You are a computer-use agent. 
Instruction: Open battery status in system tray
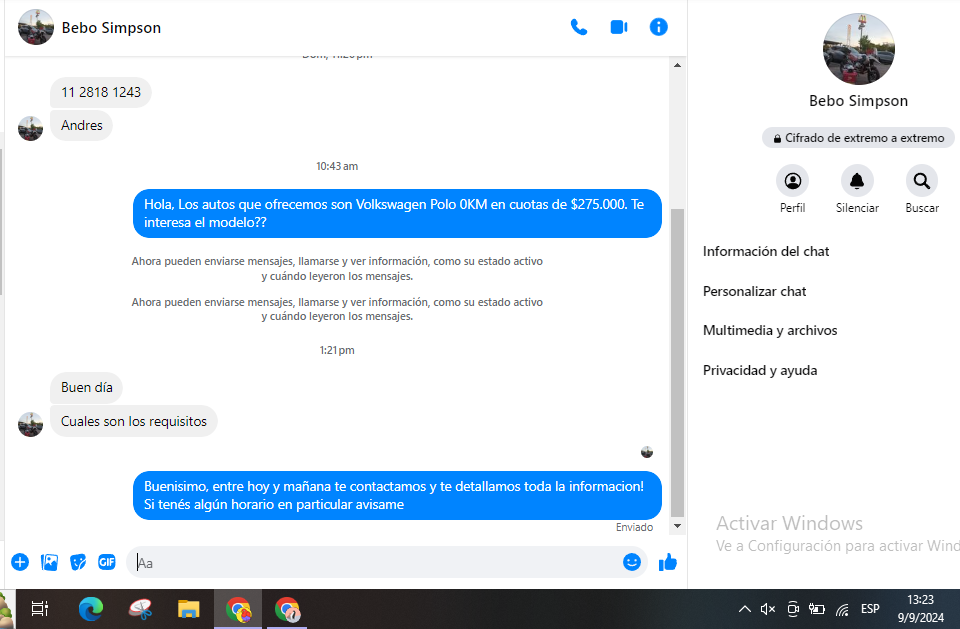(x=817, y=609)
